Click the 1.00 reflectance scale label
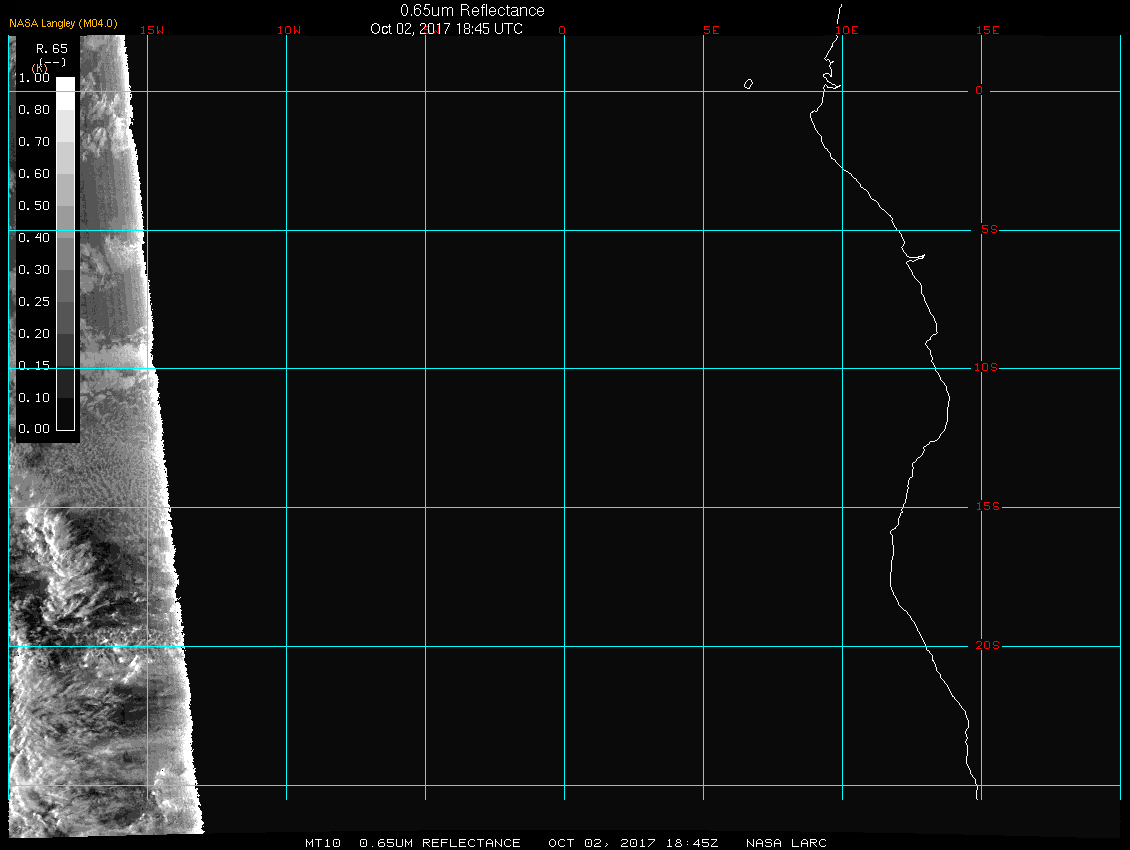The image size is (1130, 850). click(34, 78)
